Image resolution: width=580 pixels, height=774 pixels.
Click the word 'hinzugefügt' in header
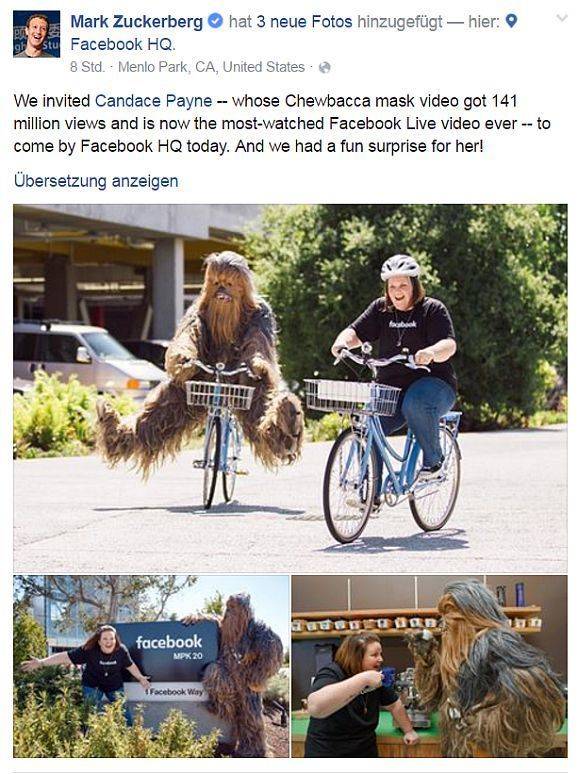[400, 22]
